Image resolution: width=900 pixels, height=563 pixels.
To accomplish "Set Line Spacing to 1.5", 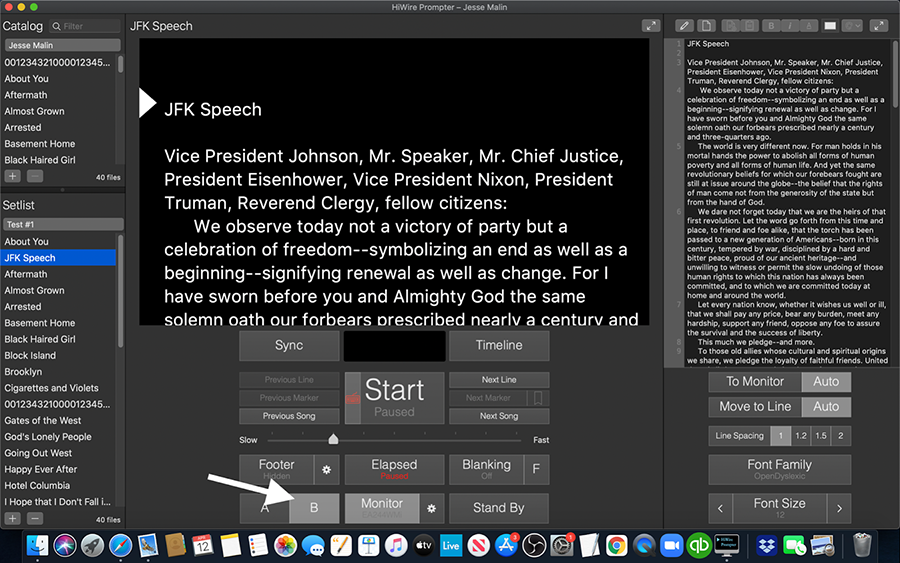I will (x=821, y=436).
